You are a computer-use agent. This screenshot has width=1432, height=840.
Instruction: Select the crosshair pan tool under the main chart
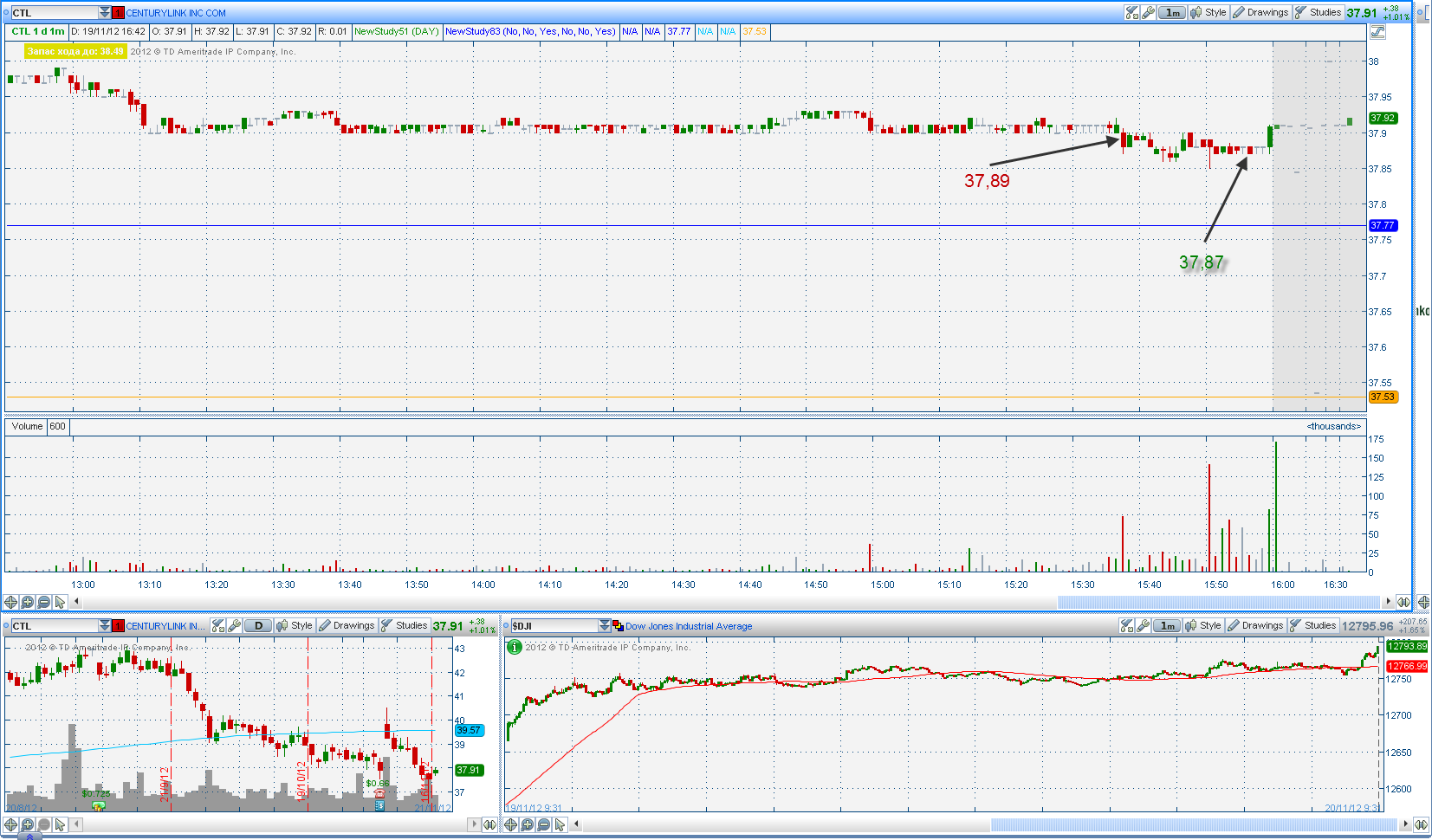10,602
